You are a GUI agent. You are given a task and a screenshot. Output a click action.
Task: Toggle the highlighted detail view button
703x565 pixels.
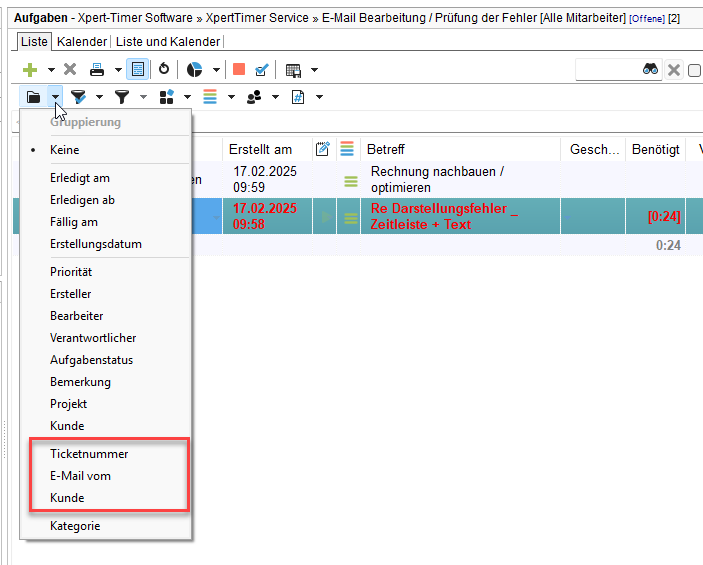click(138, 70)
